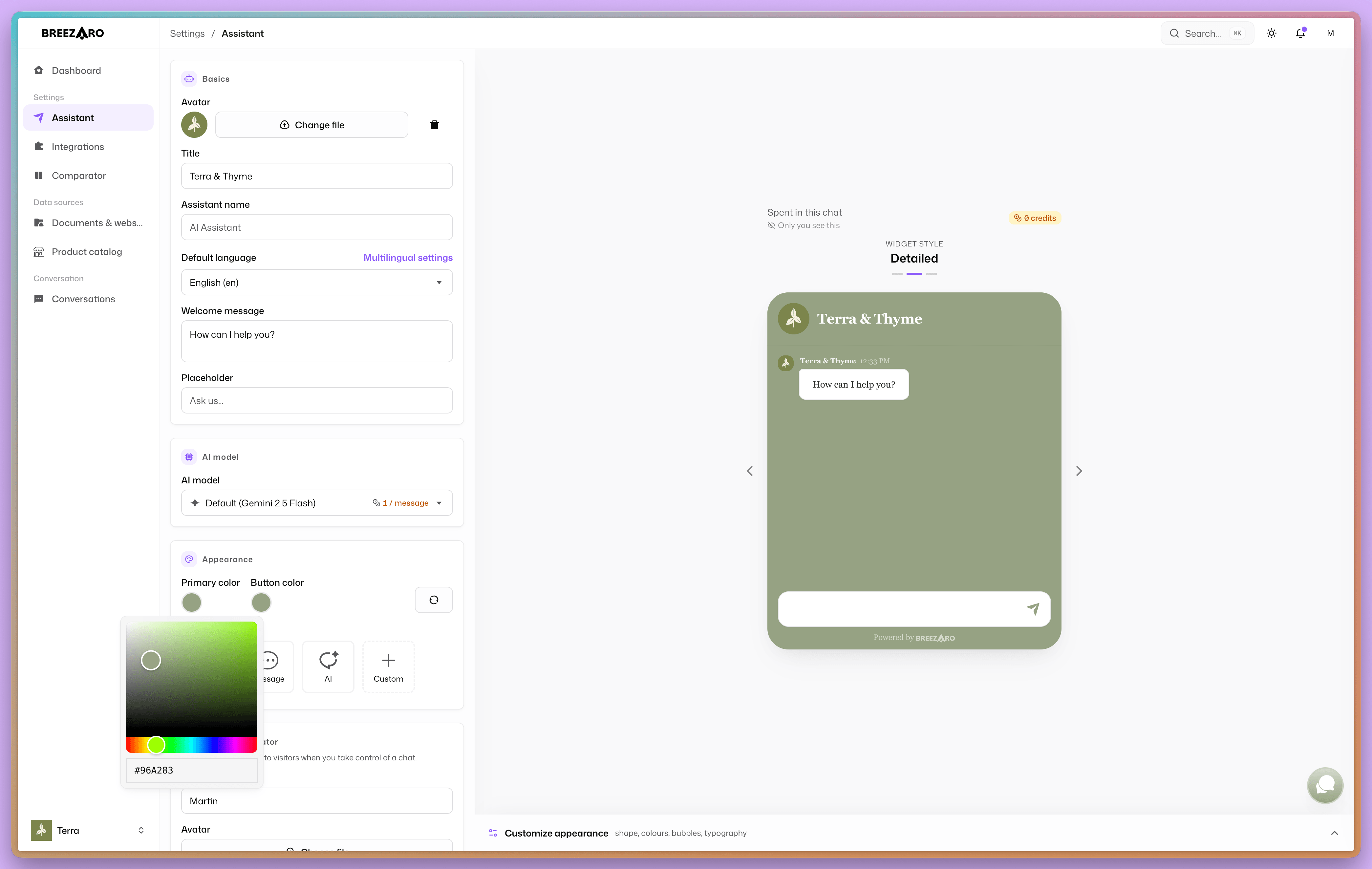This screenshot has height=869, width=1372.
Task: Click the operator name field Martin
Action: (317, 801)
